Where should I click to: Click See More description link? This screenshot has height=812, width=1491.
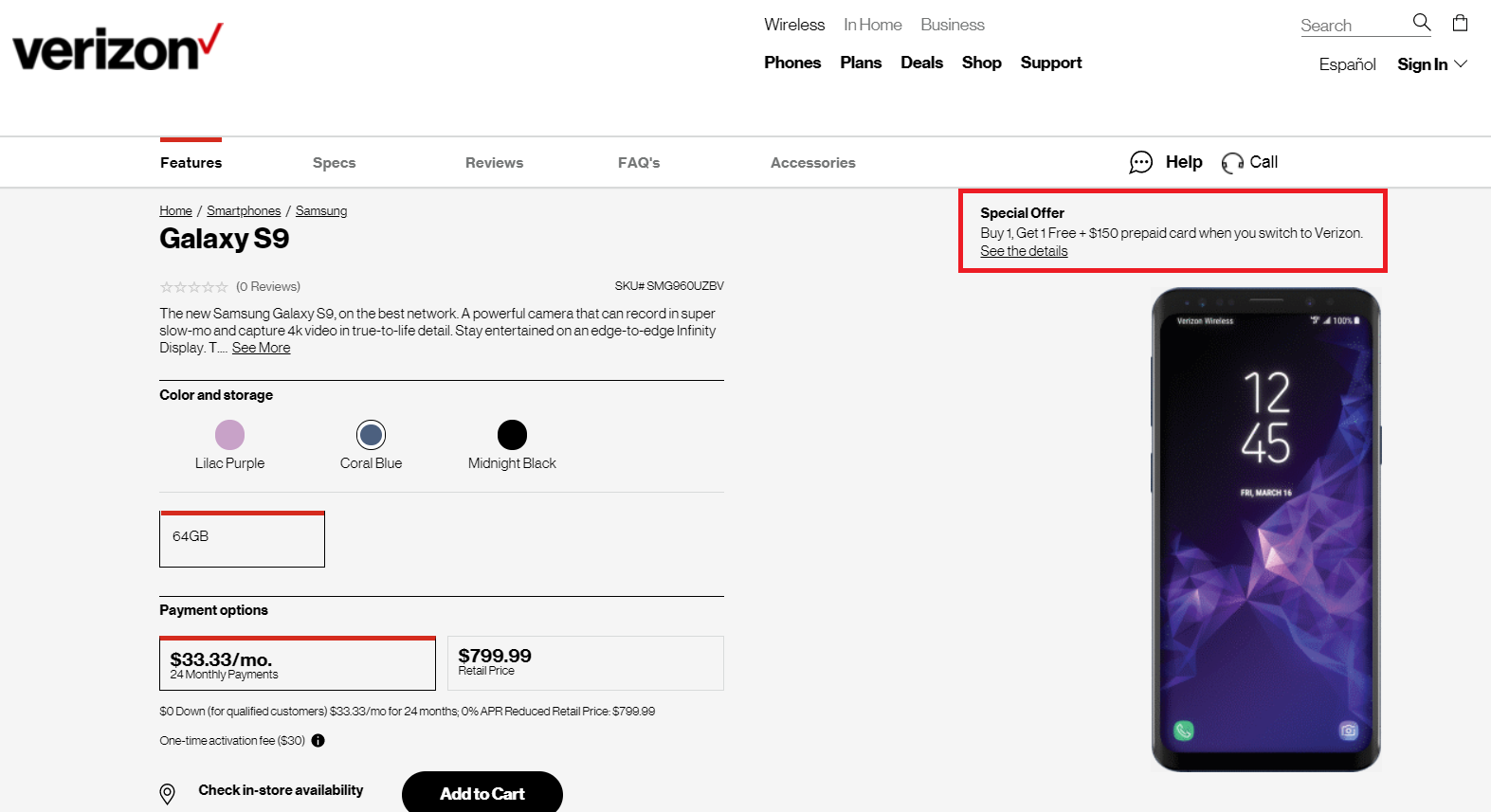(x=261, y=348)
